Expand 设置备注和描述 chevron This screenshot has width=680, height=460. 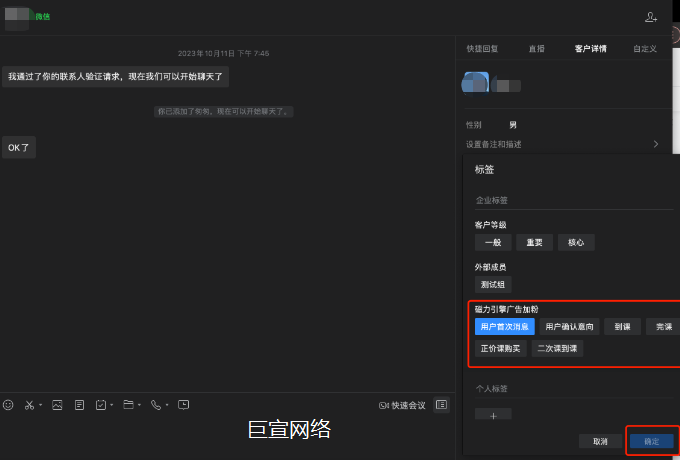(656, 144)
